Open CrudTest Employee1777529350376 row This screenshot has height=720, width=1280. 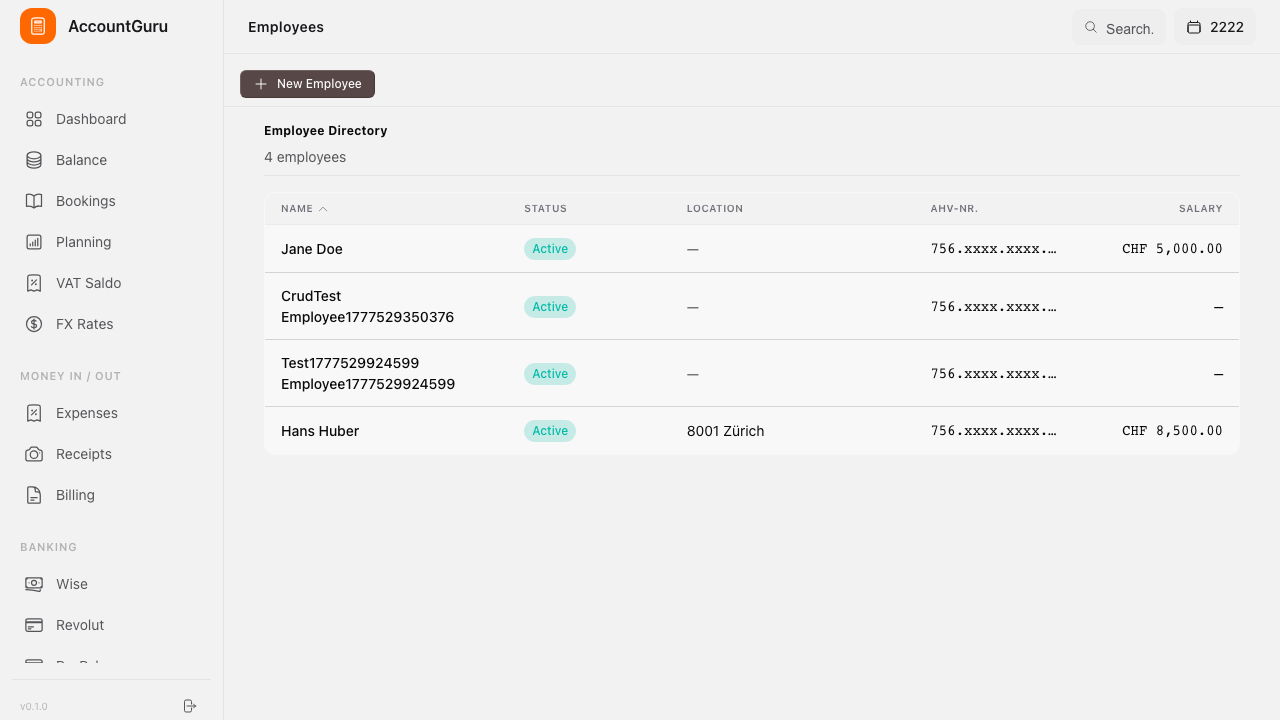click(x=752, y=307)
